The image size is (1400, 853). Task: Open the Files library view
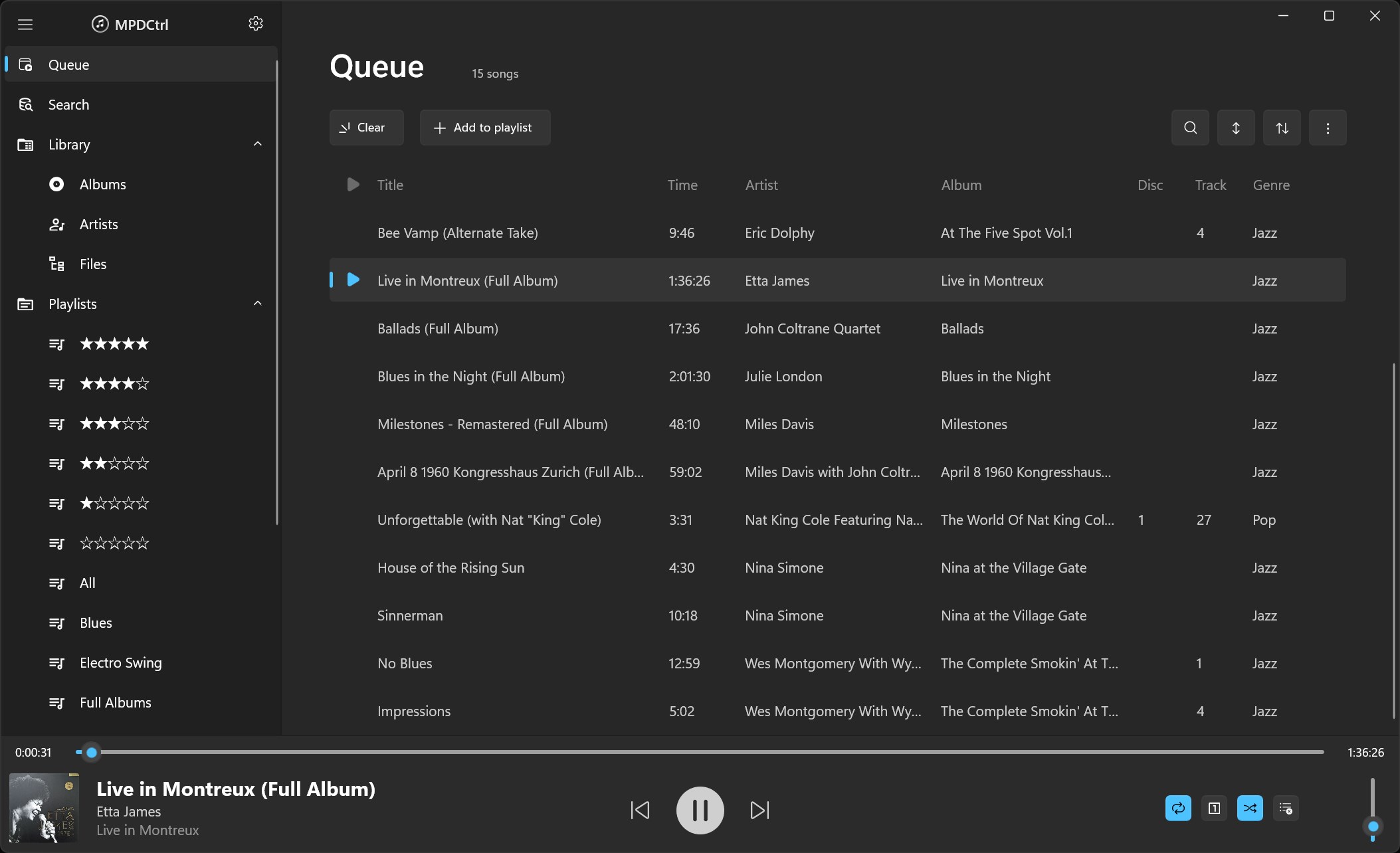point(141,264)
